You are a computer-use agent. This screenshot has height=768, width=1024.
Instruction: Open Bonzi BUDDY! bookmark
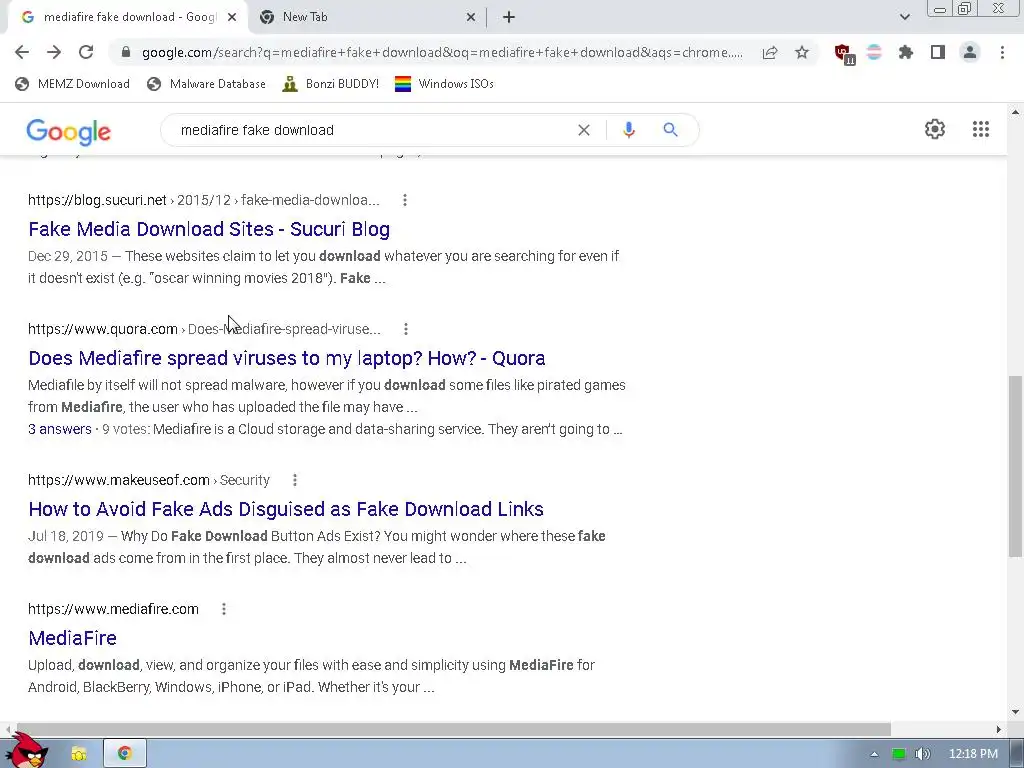[x=330, y=84]
